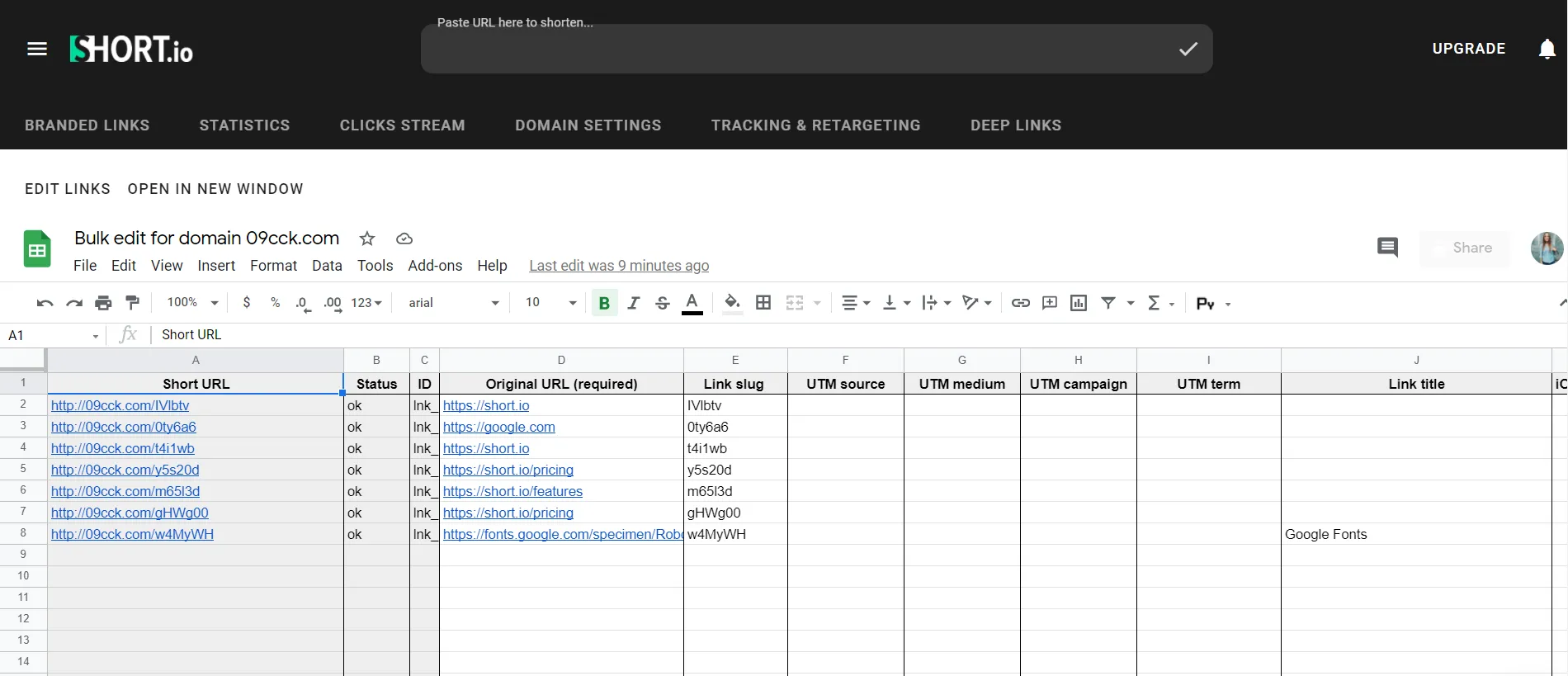Open the arial font family dropdown
The width and height of the screenshot is (1568, 676).
454,303
